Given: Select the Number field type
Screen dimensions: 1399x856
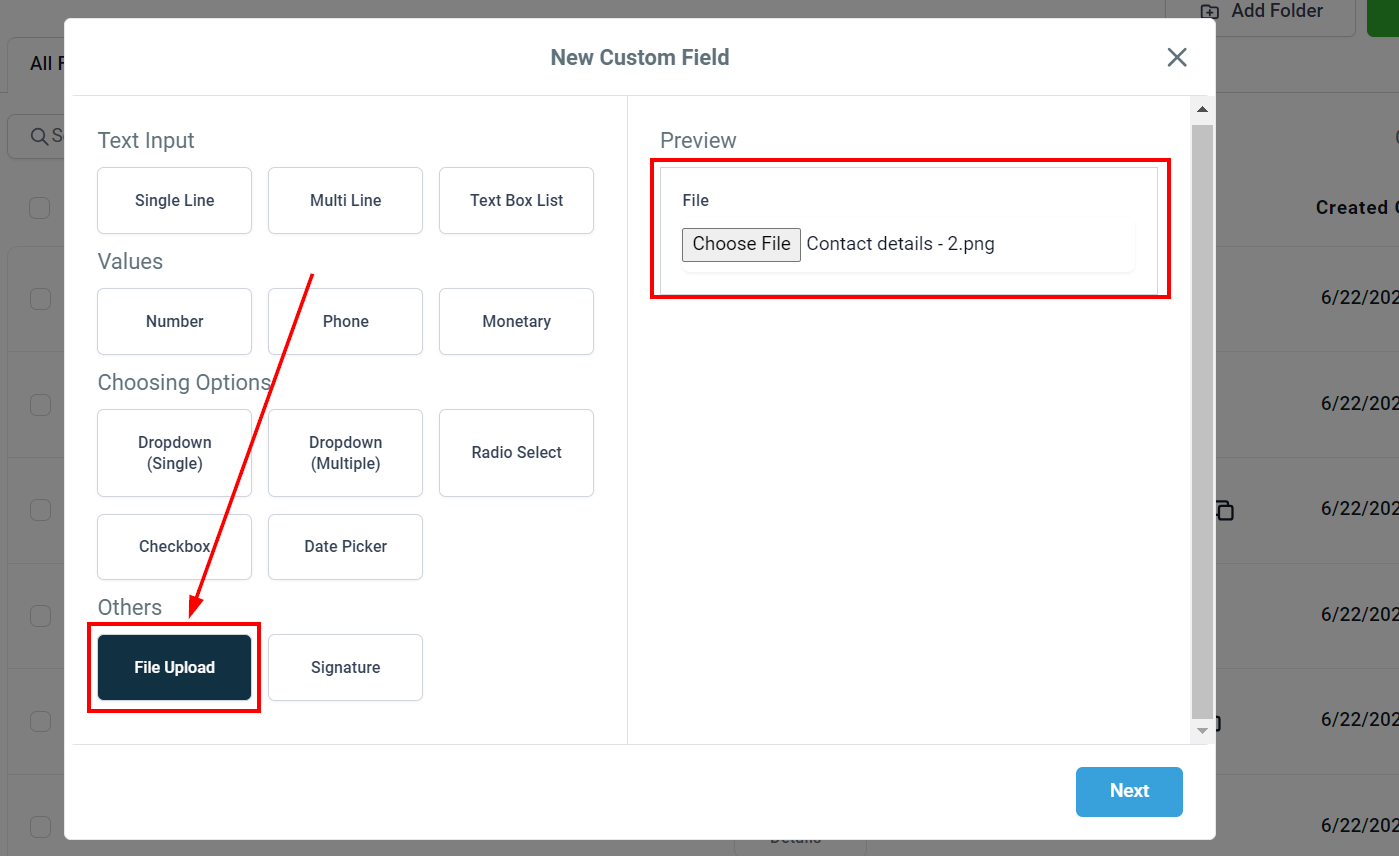Looking at the screenshot, I should [174, 321].
